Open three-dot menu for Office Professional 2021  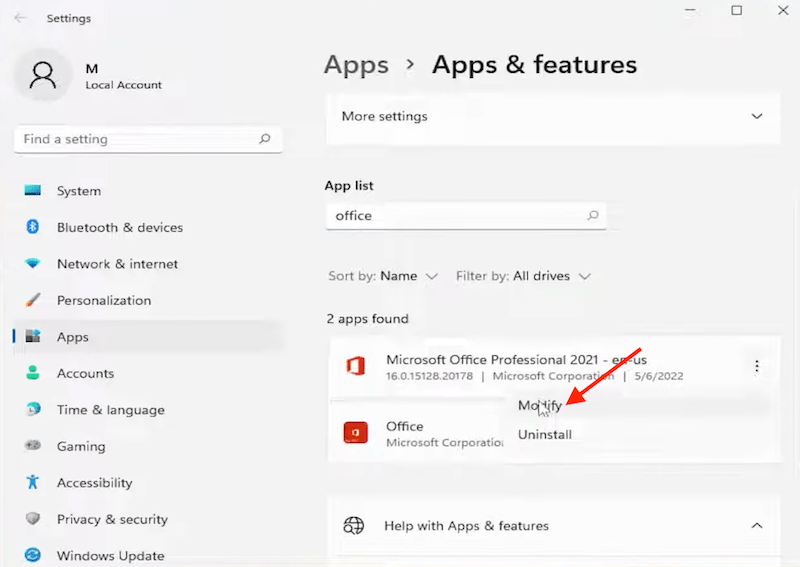[x=757, y=366]
